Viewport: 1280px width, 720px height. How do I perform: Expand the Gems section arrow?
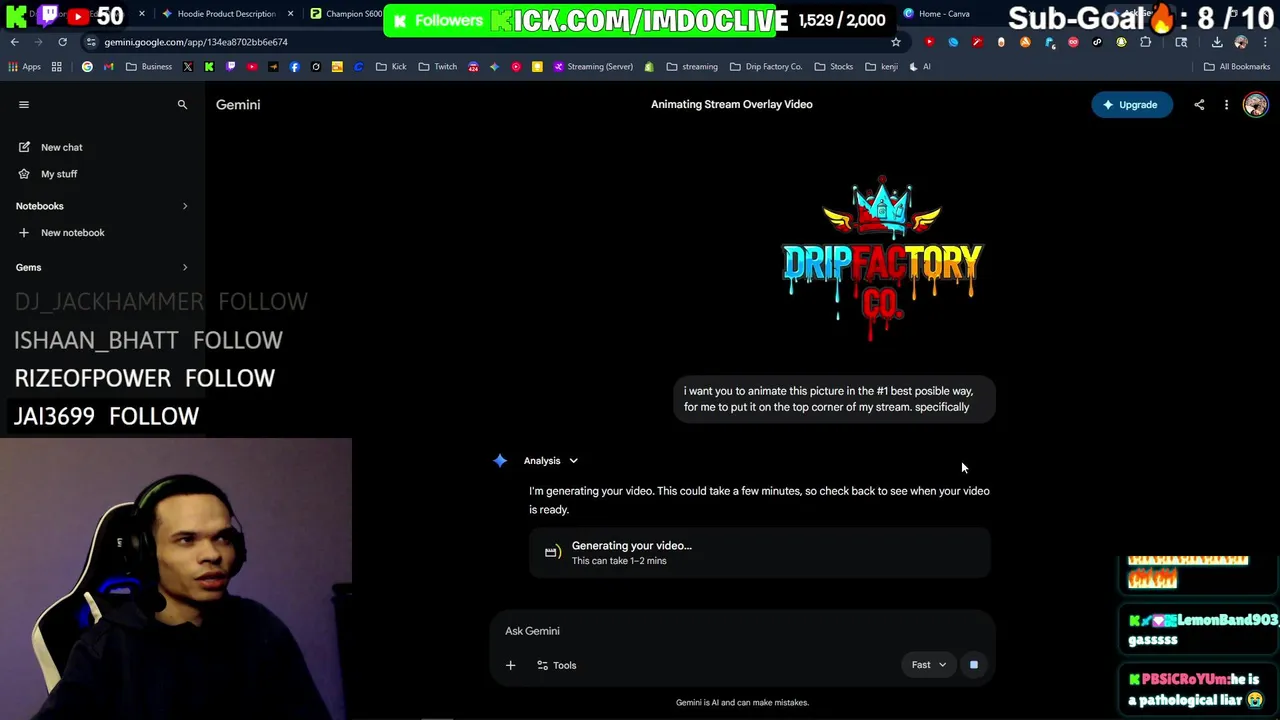(x=185, y=267)
